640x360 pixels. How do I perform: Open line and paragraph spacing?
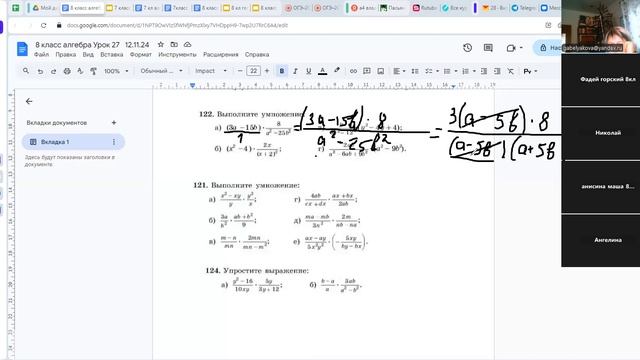[x=415, y=71]
